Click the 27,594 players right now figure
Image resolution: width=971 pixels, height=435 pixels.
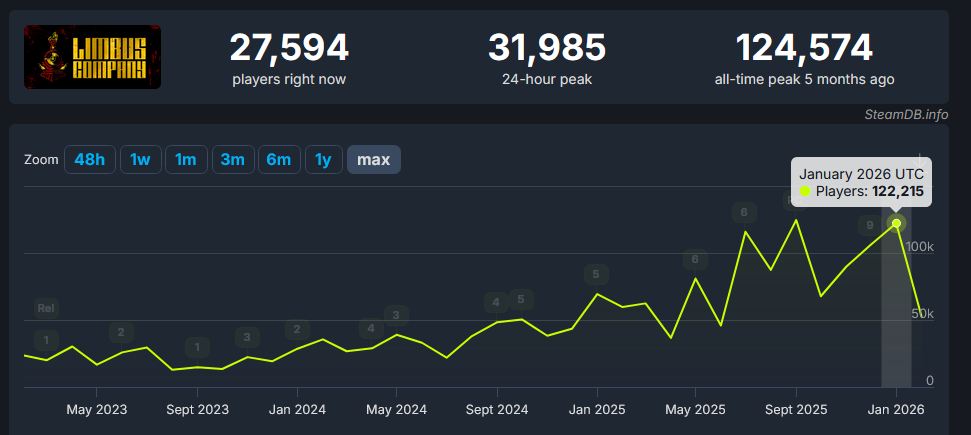[x=289, y=48]
